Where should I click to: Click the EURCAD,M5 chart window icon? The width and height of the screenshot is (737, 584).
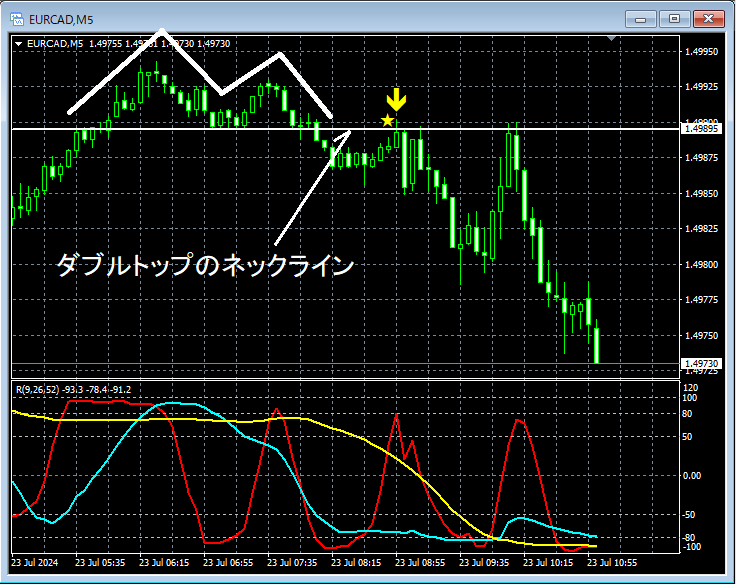[17, 19]
